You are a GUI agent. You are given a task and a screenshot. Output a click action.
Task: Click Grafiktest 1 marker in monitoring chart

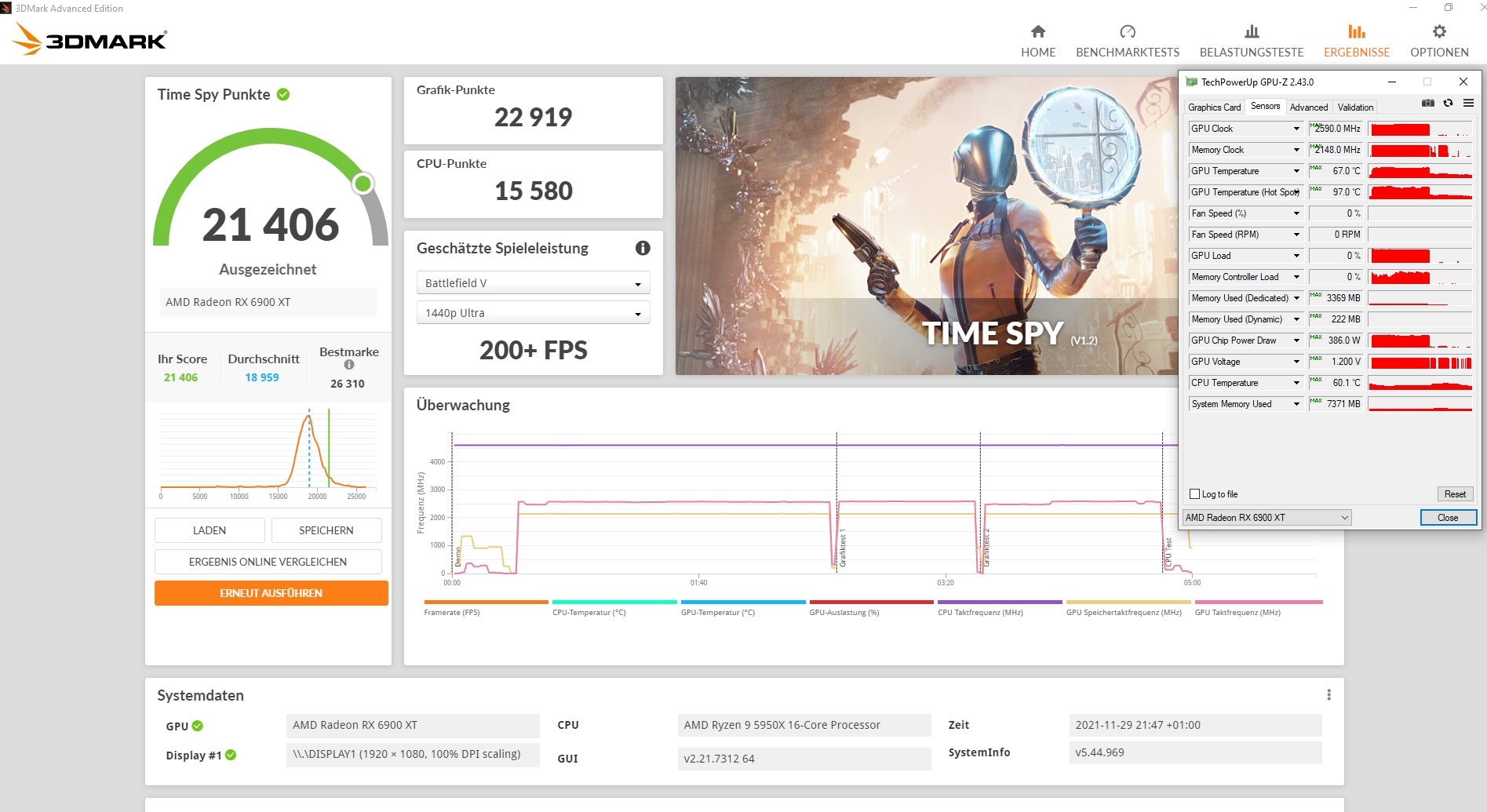point(843,548)
